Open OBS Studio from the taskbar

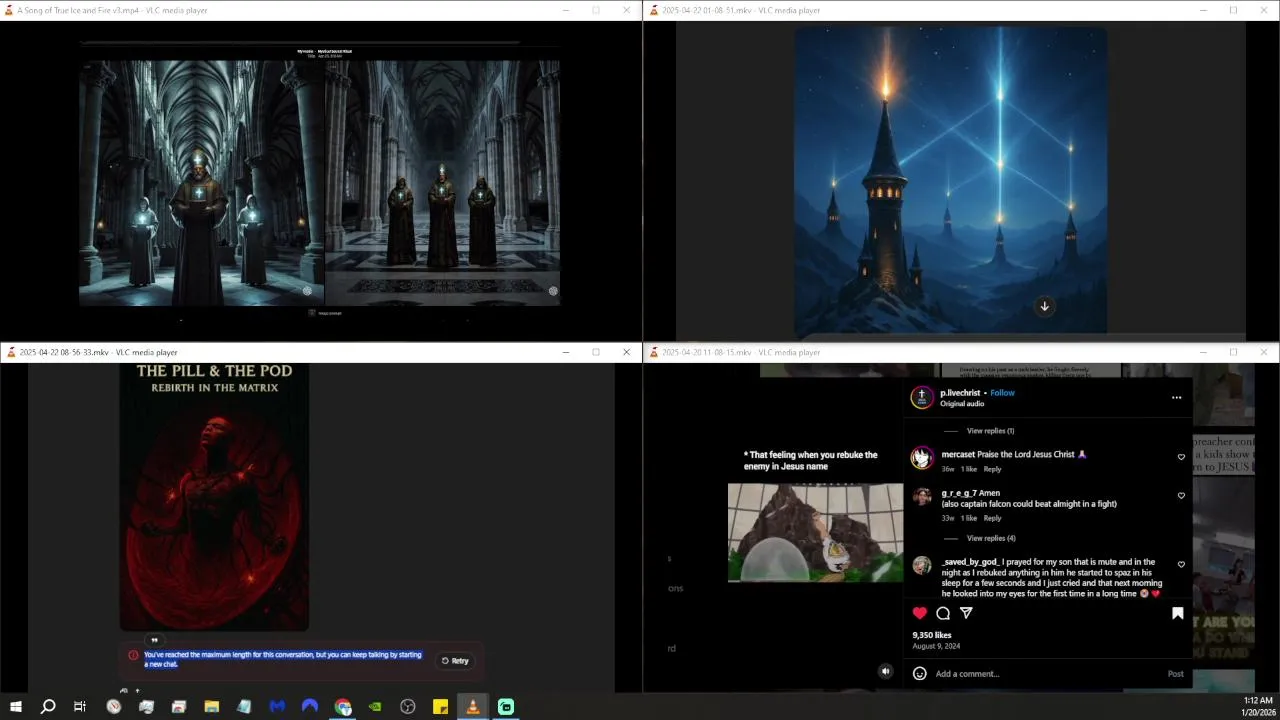tap(408, 707)
